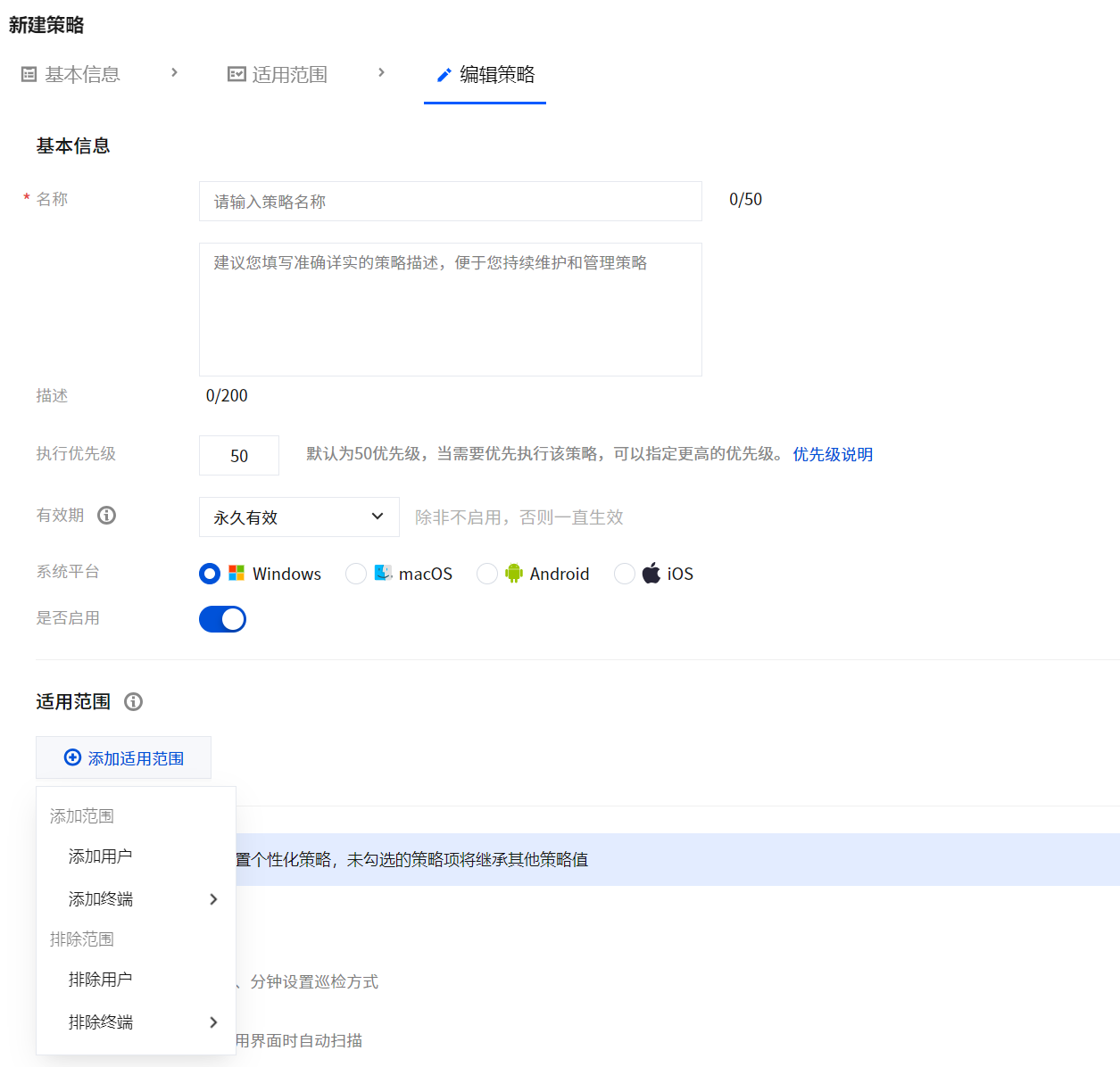The width and height of the screenshot is (1120, 1067).
Task: Switch to the 基本信息 tab
Action: click(x=71, y=75)
